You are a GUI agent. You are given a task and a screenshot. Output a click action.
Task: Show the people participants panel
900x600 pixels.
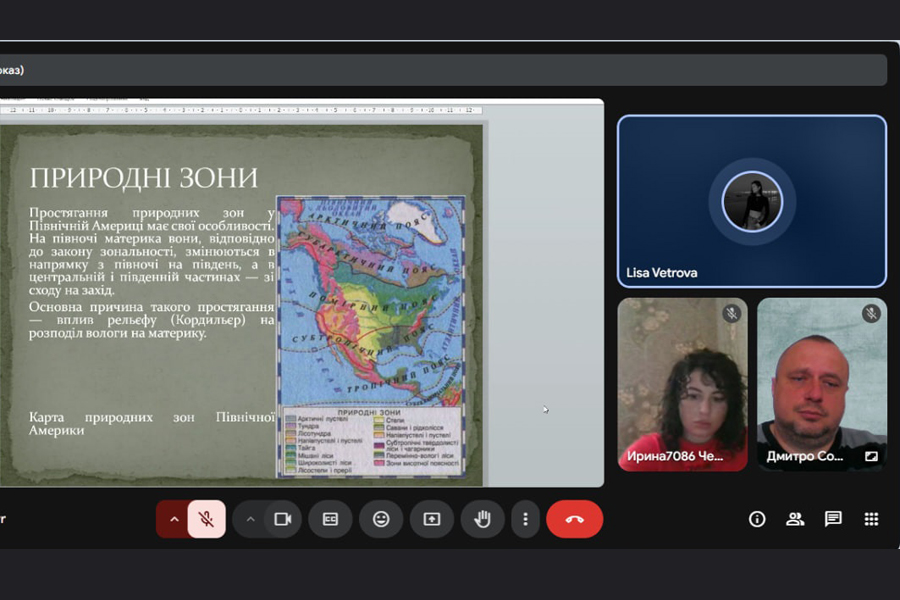[x=795, y=519]
